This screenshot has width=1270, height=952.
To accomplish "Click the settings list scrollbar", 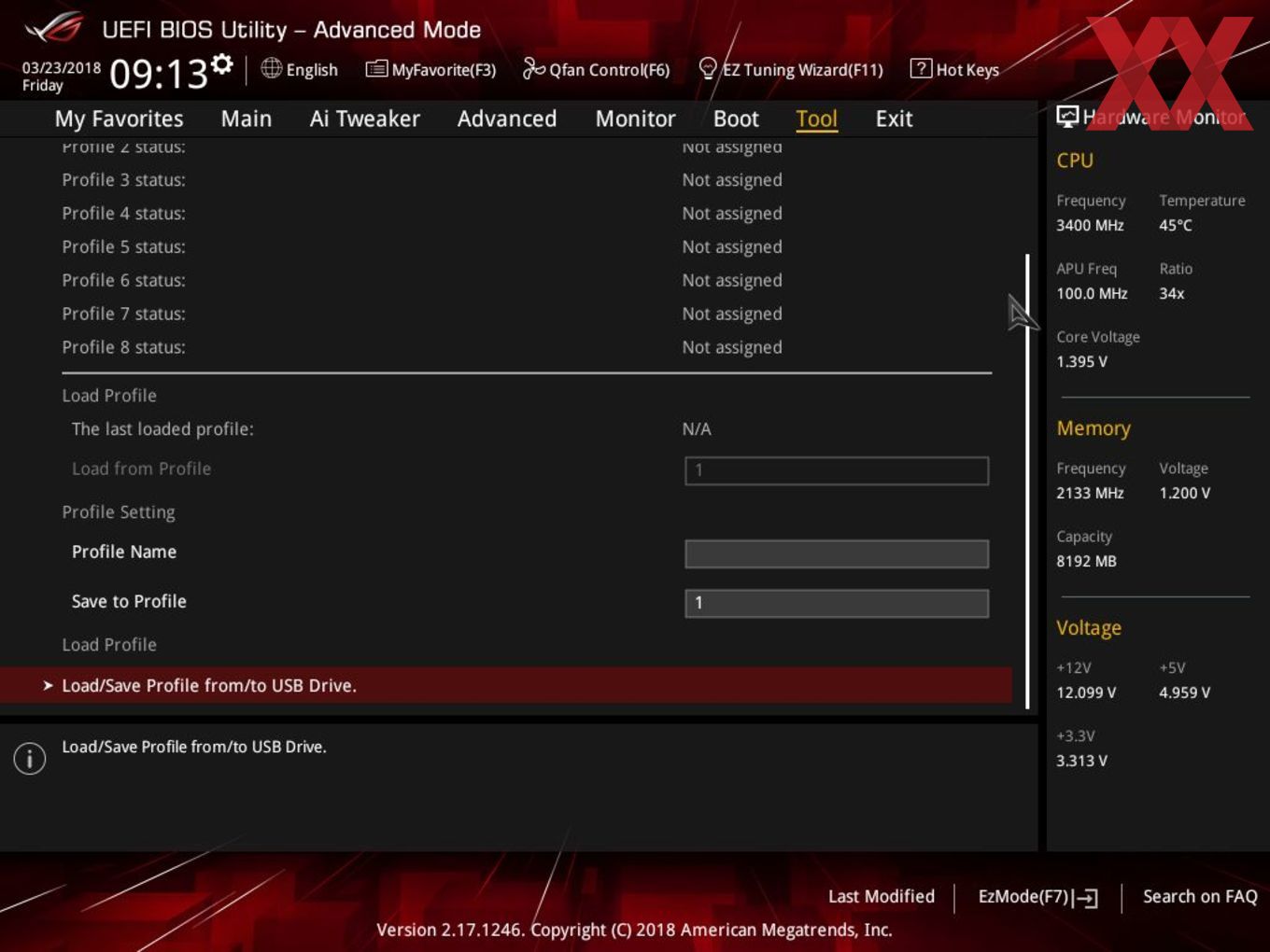I will (x=1027, y=482).
